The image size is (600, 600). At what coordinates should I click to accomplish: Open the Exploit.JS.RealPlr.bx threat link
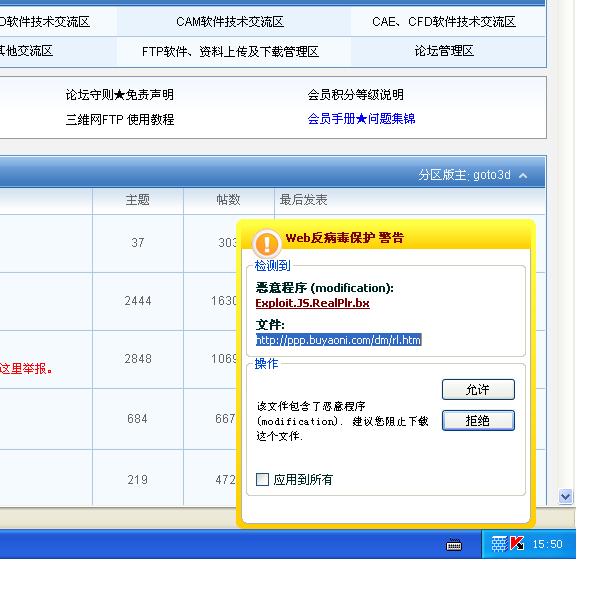312,303
